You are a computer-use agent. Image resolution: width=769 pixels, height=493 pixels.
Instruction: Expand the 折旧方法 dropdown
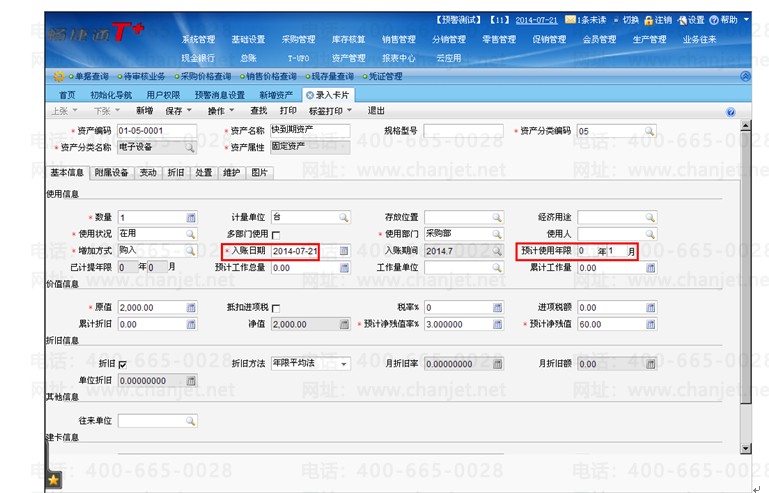[x=344, y=364]
